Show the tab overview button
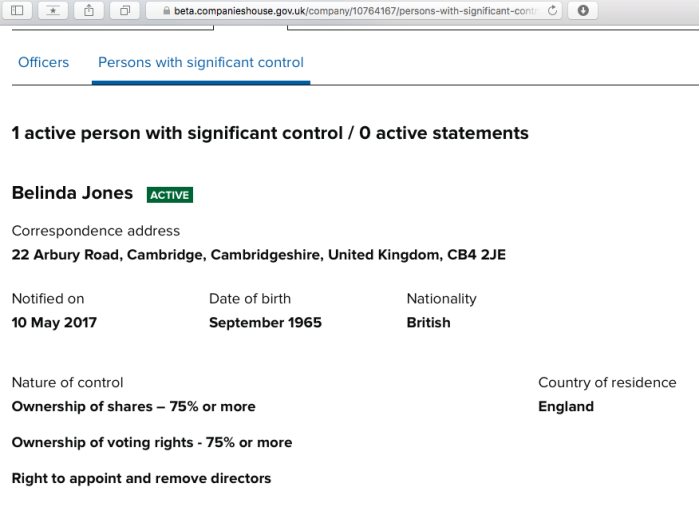This screenshot has height=511, width=699. [x=125, y=11]
